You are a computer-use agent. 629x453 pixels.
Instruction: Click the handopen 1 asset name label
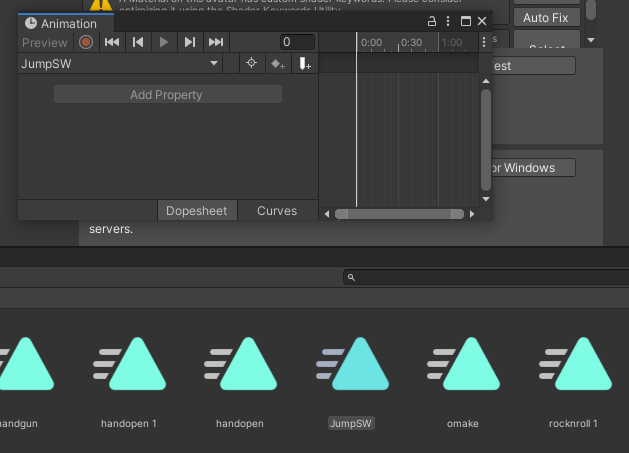tap(129, 424)
